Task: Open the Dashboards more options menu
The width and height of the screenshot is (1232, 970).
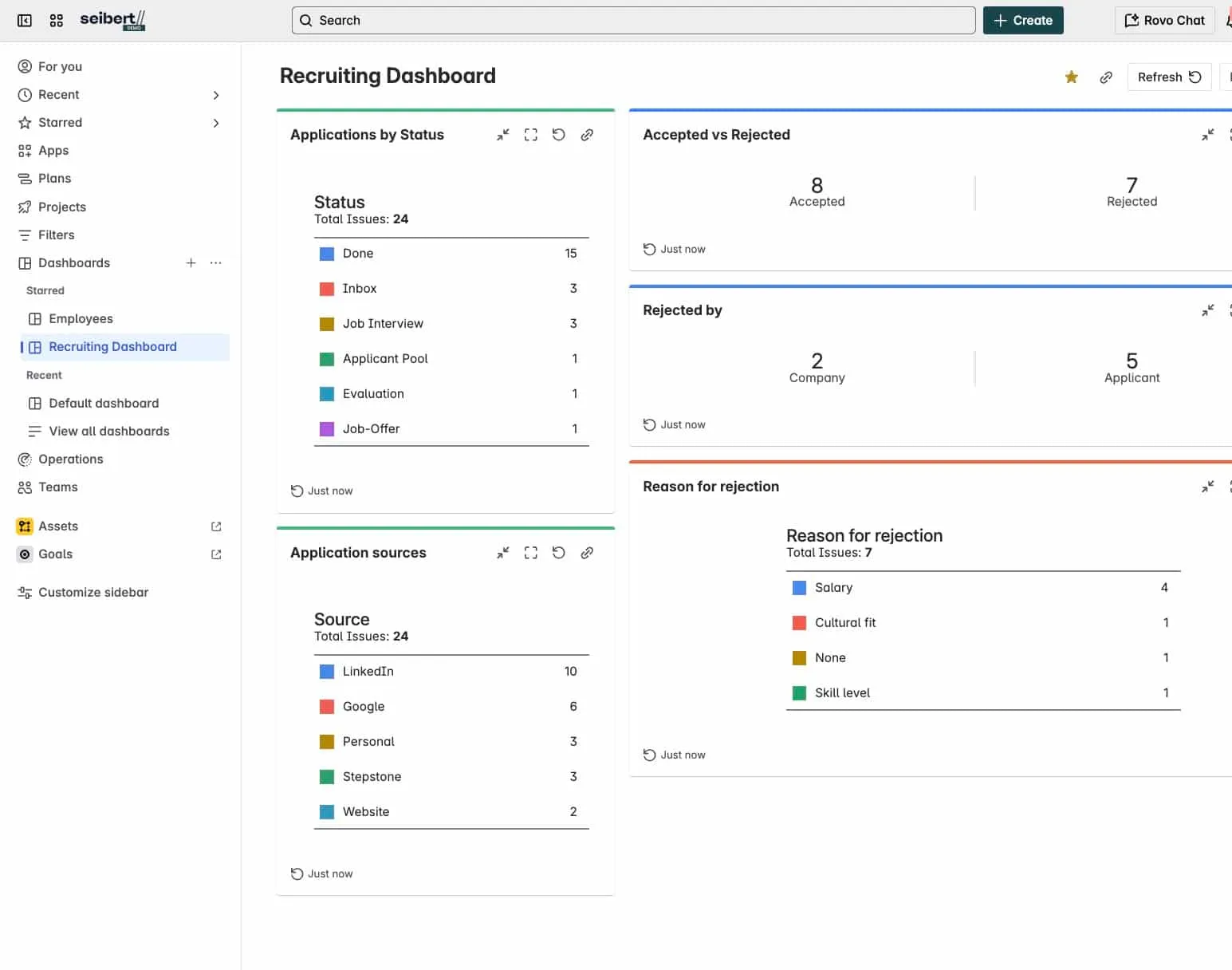Action: 216,263
